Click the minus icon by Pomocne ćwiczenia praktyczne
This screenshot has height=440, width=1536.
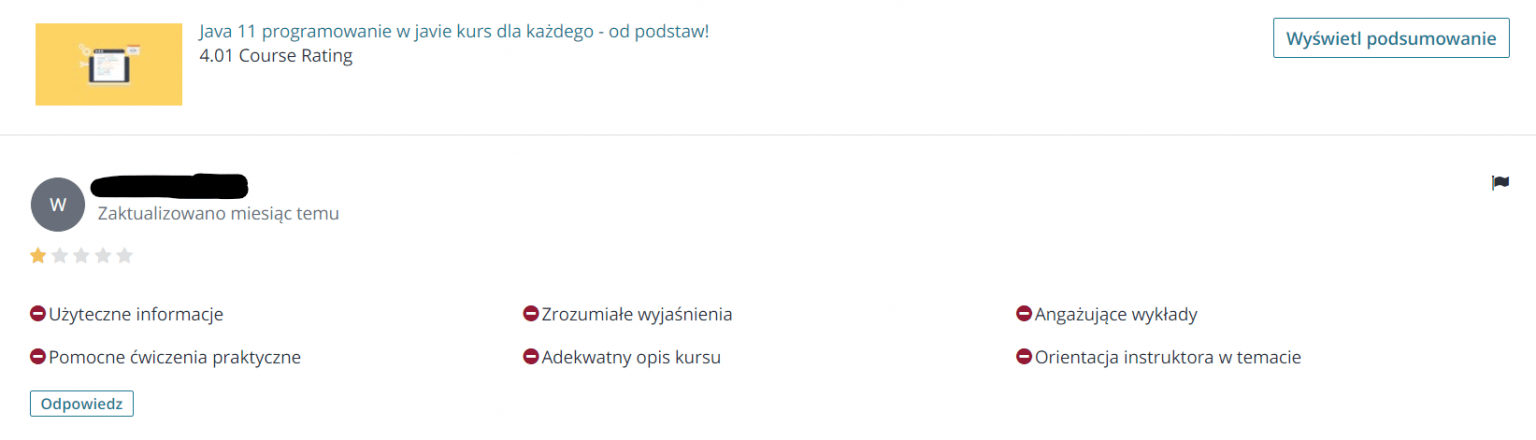(38, 356)
